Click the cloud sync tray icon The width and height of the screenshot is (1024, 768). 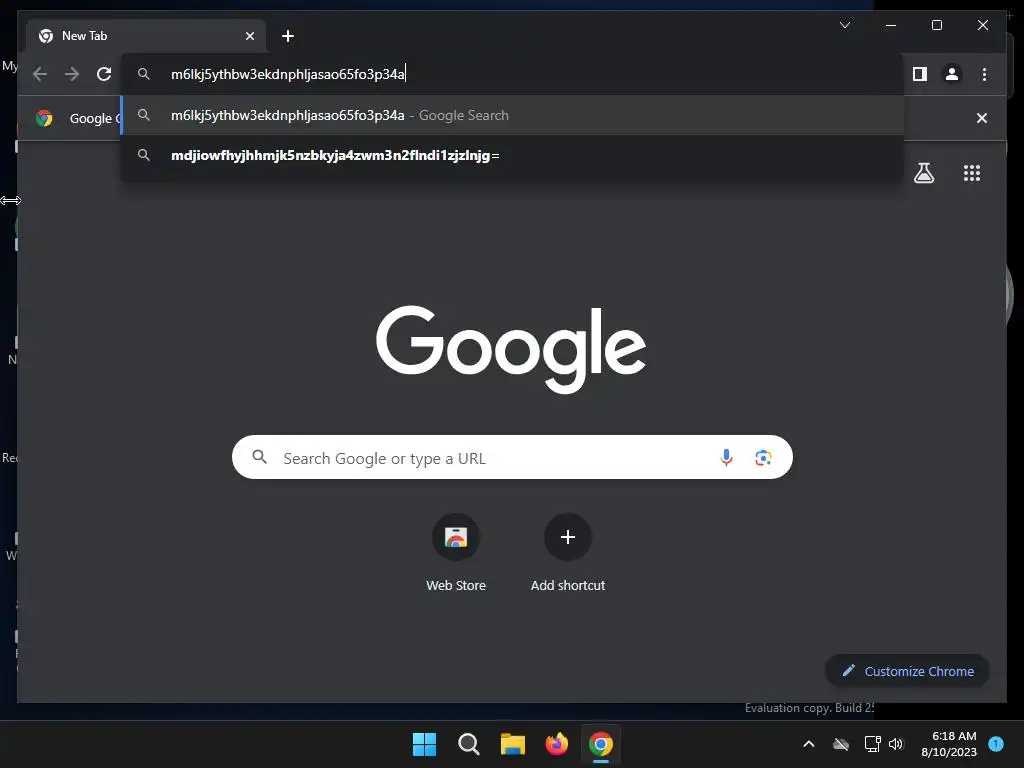pyautogui.click(x=841, y=744)
